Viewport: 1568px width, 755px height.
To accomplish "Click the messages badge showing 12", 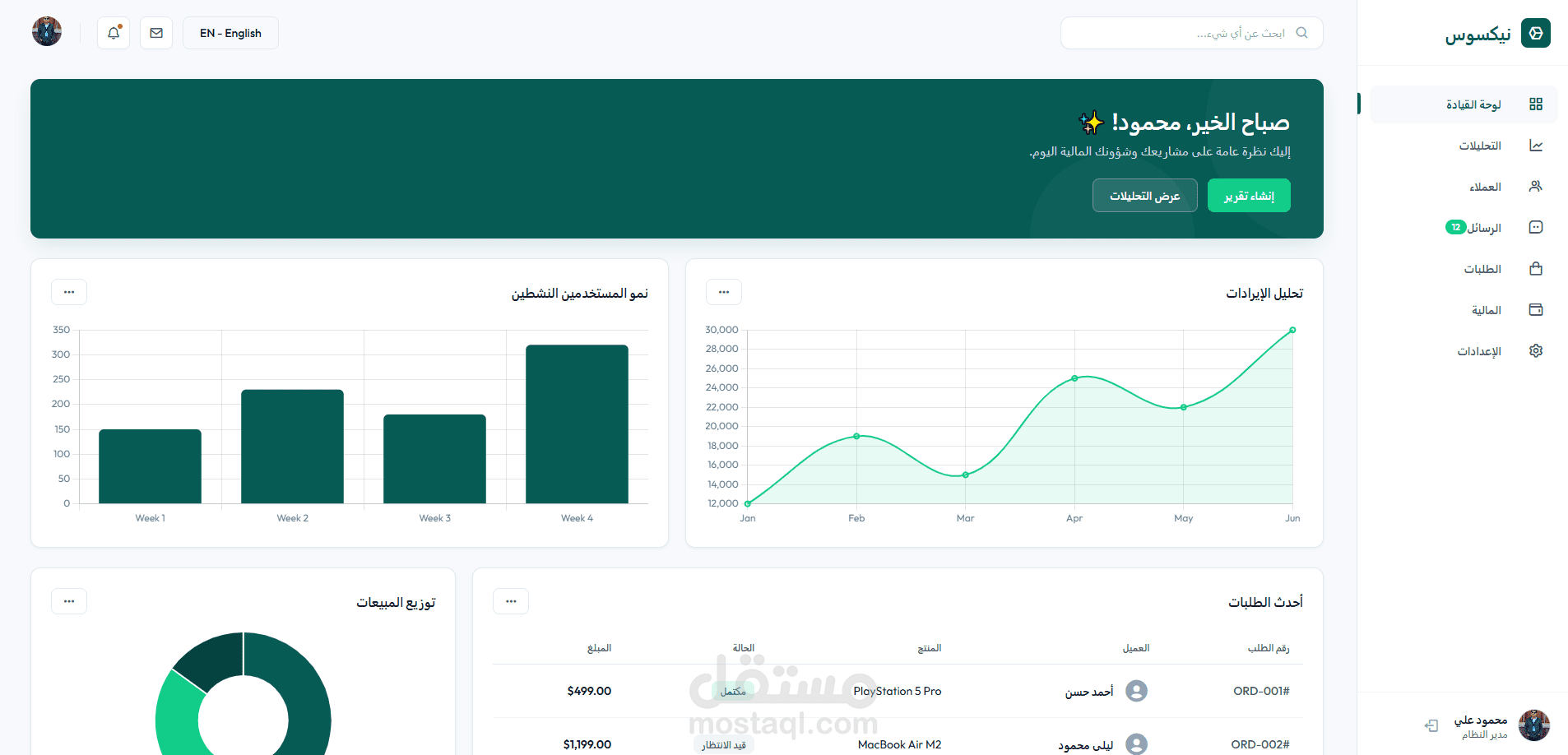I will pyautogui.click(x=1455, y=227).
